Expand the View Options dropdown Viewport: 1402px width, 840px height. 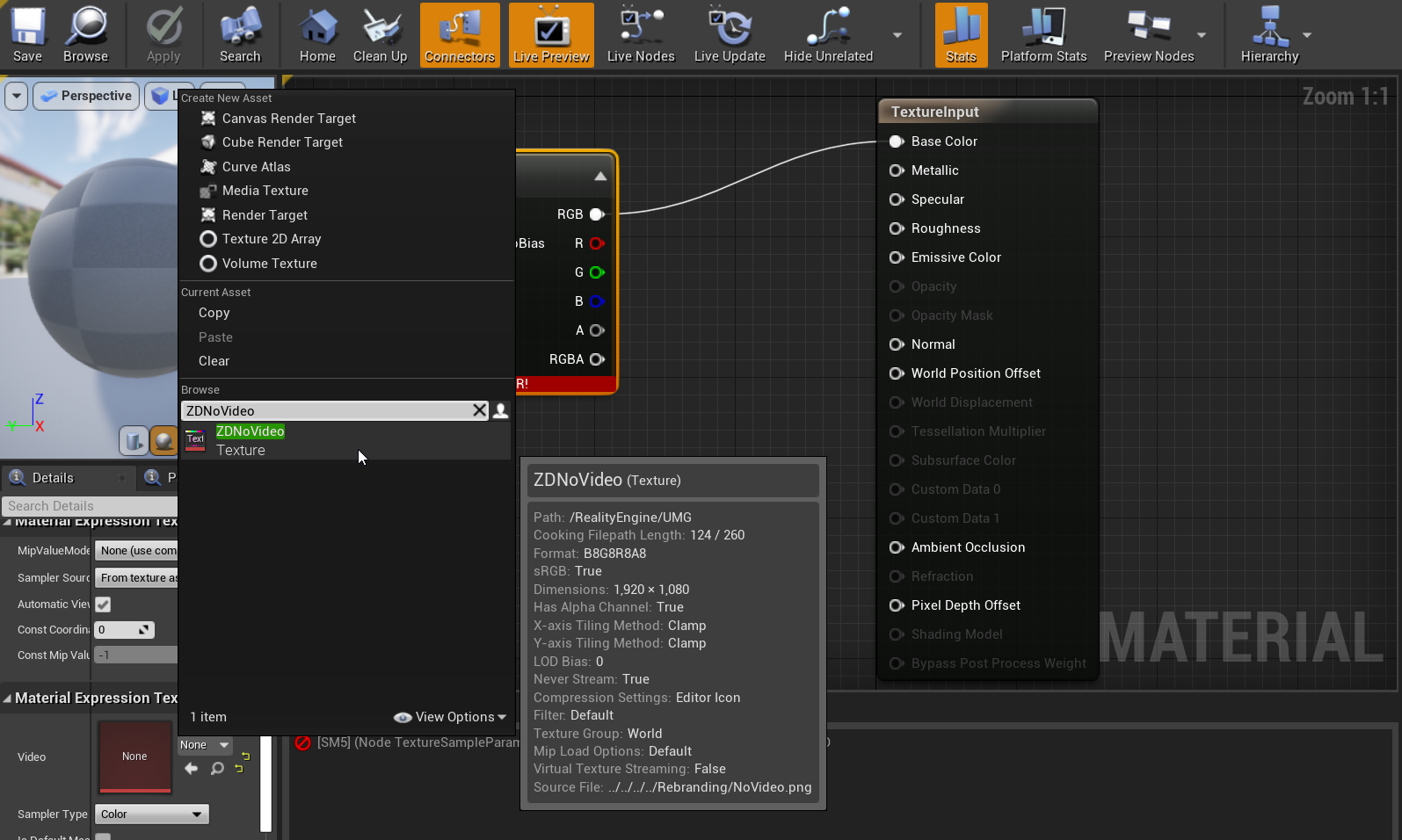[x=450, y=717]
